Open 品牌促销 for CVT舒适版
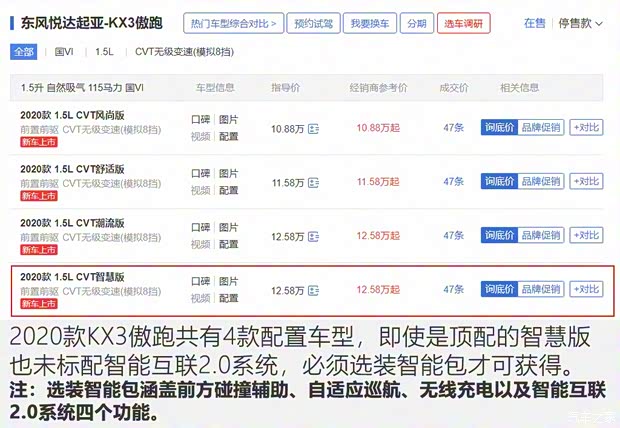This screenshot has height=428, width=620. (541, 181)
